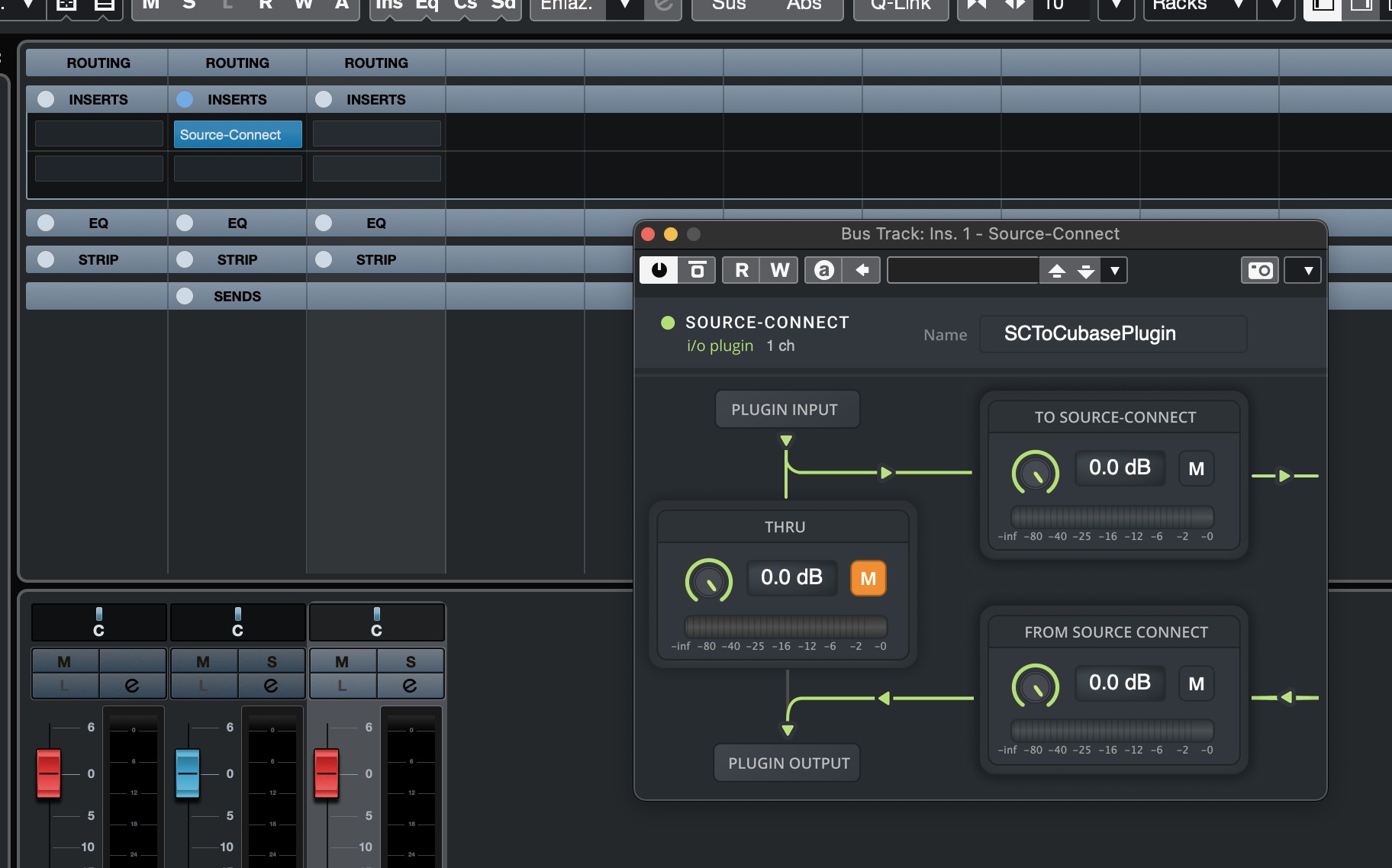The image size is (1392, 868).
Task: Click the Q-Link button in toolbar
Action: click(x=901, y=6)
